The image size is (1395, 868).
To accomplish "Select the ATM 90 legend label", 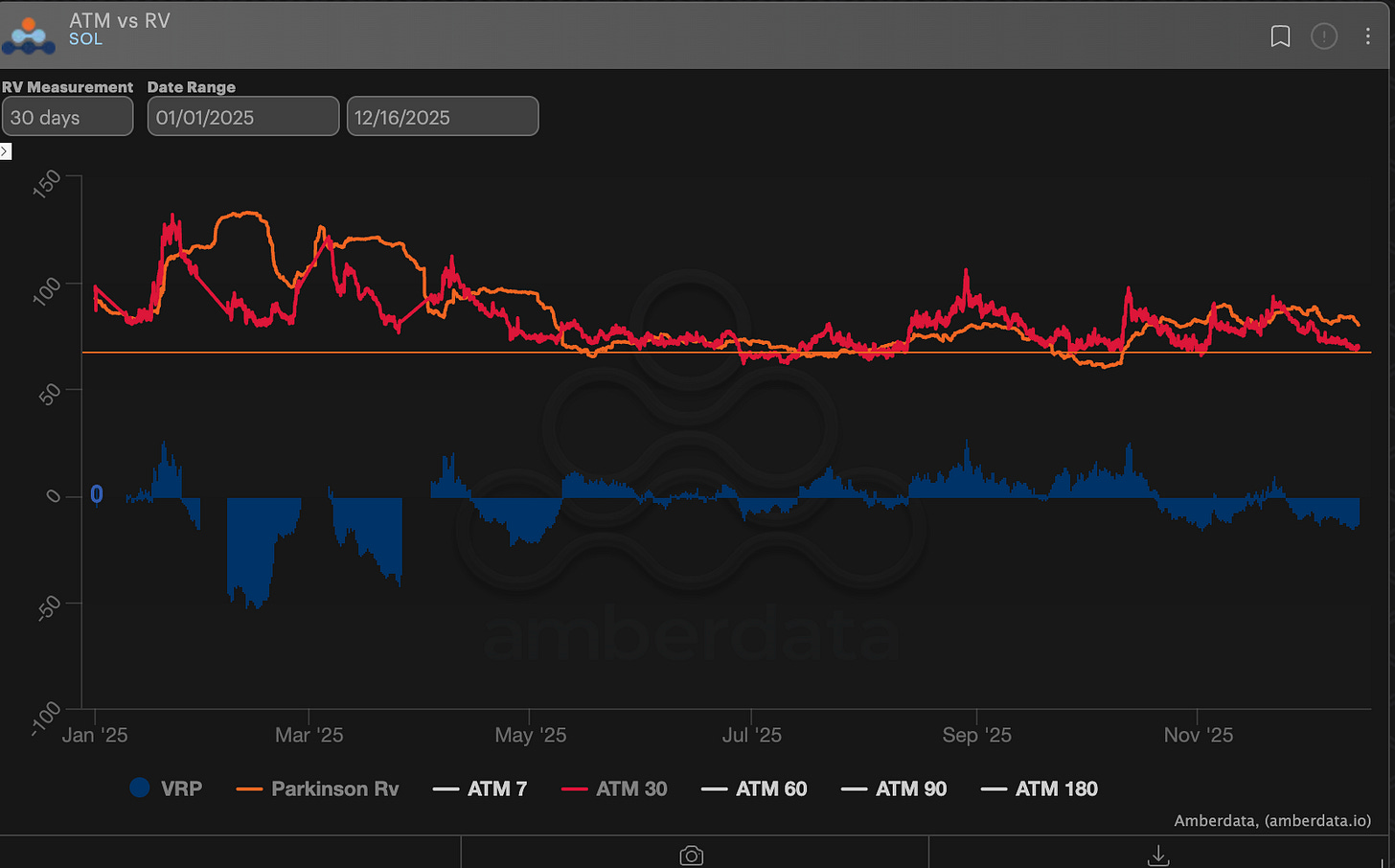I will (x=912, y=788).
